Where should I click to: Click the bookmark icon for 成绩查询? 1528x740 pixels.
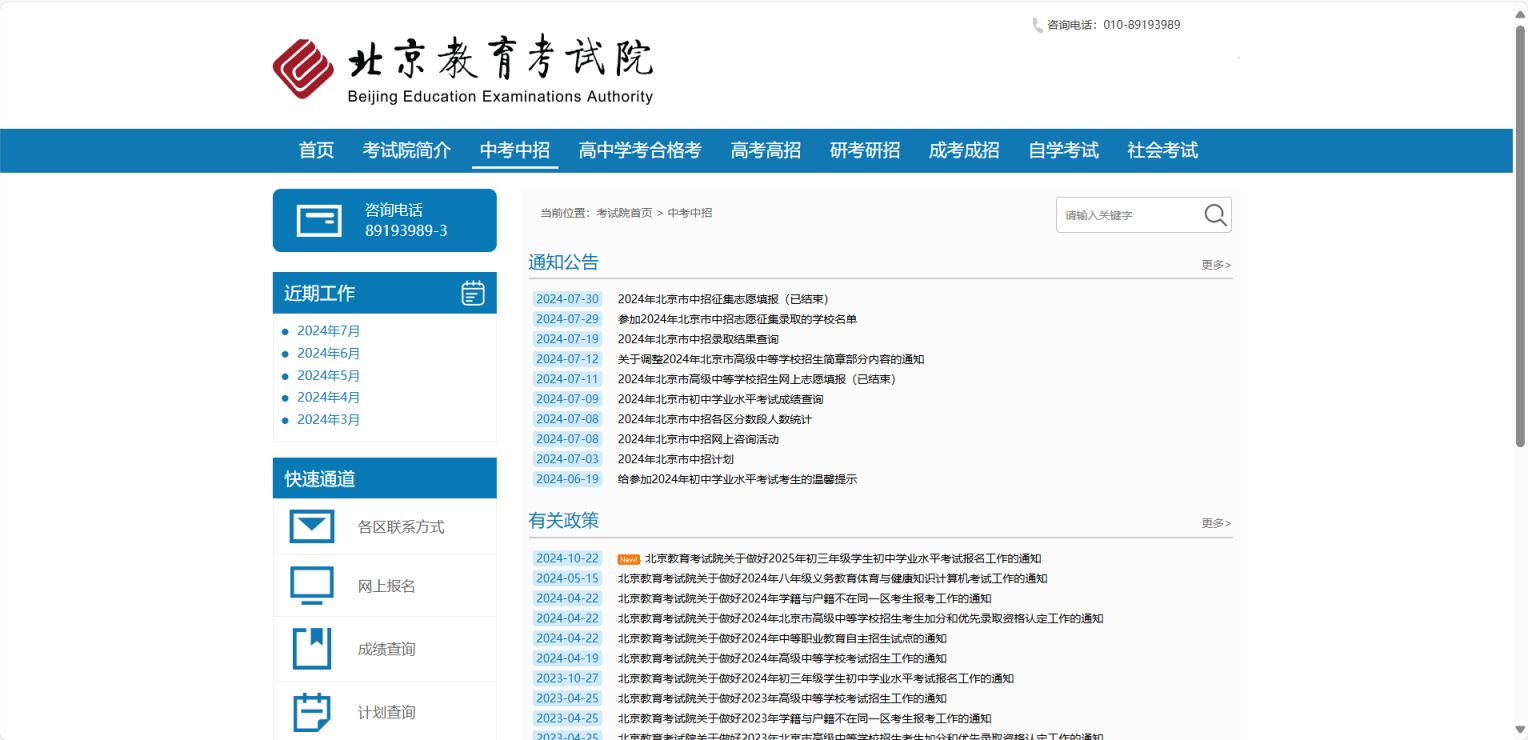[312, 648]
